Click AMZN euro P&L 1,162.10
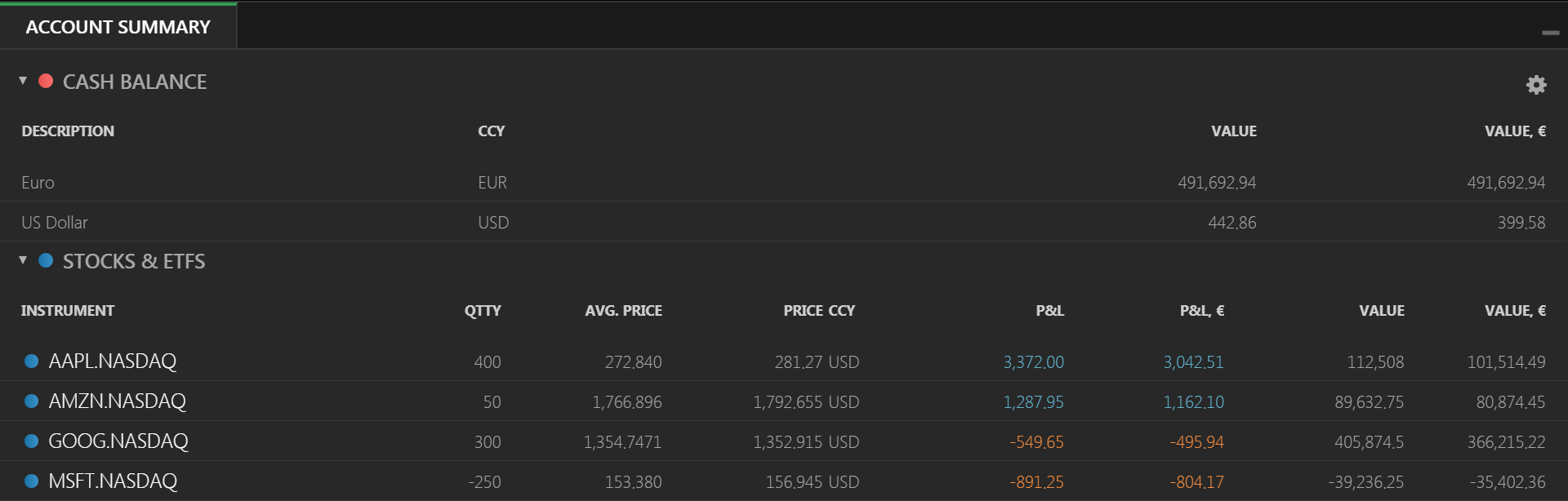 point(1193,402)
